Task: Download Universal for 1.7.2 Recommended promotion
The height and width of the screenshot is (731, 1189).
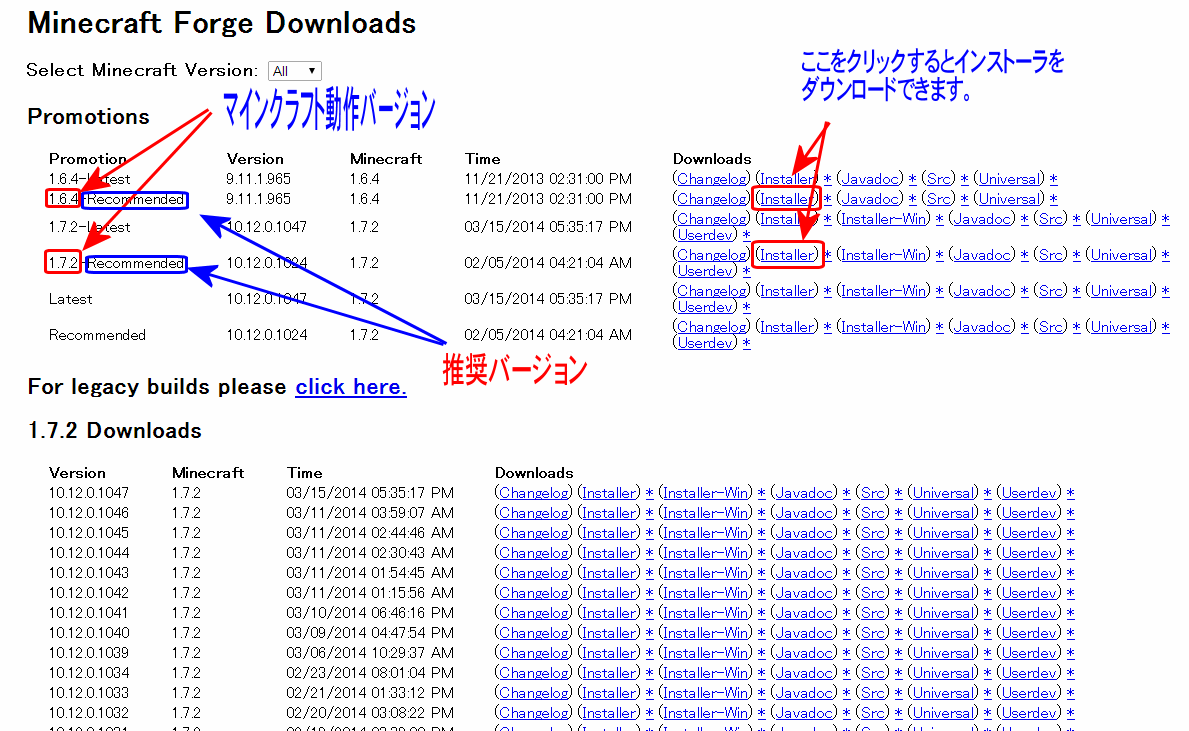Action: (1121, 256)
